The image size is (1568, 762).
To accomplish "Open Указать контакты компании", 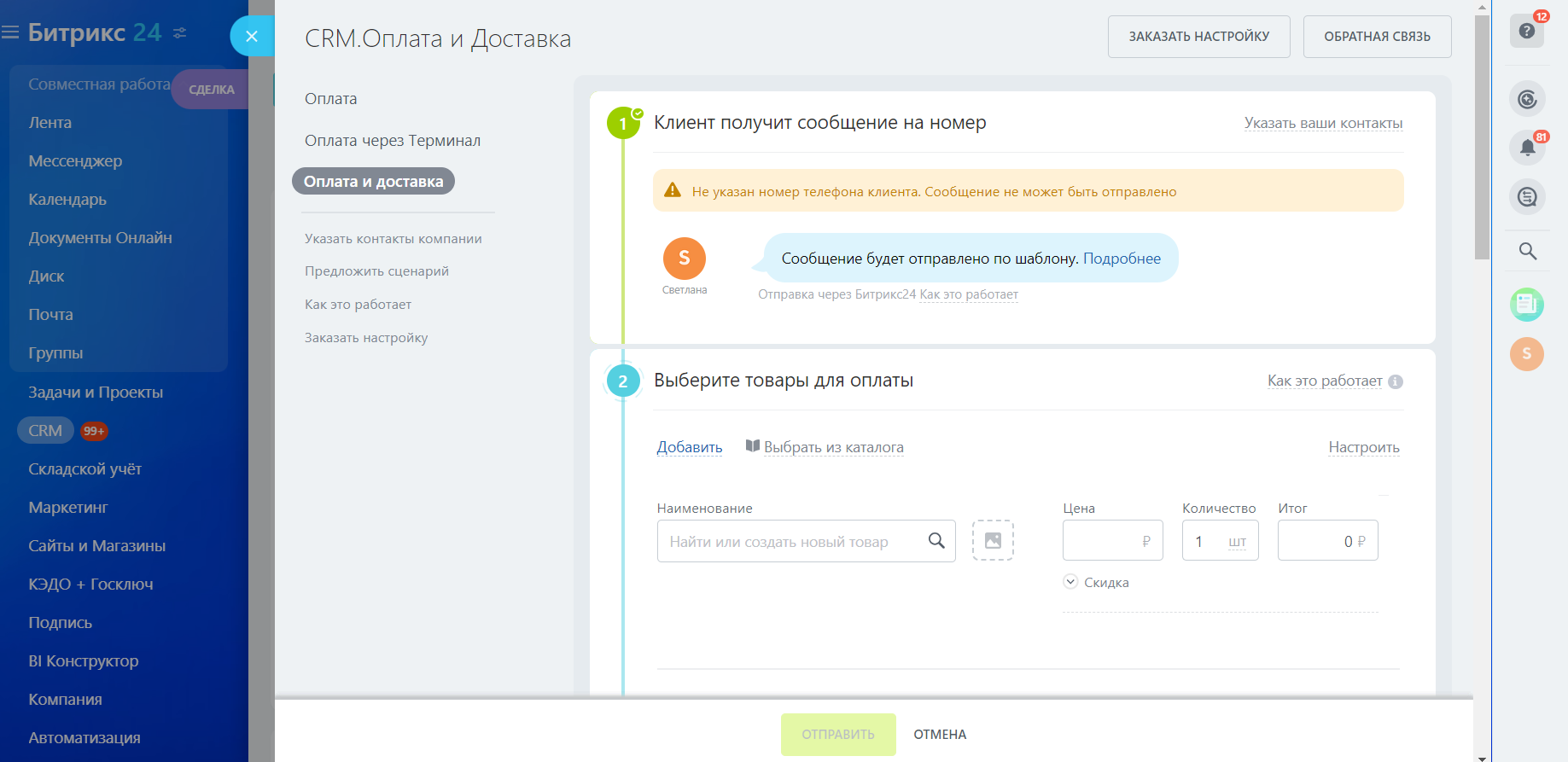I will (393, 239).
